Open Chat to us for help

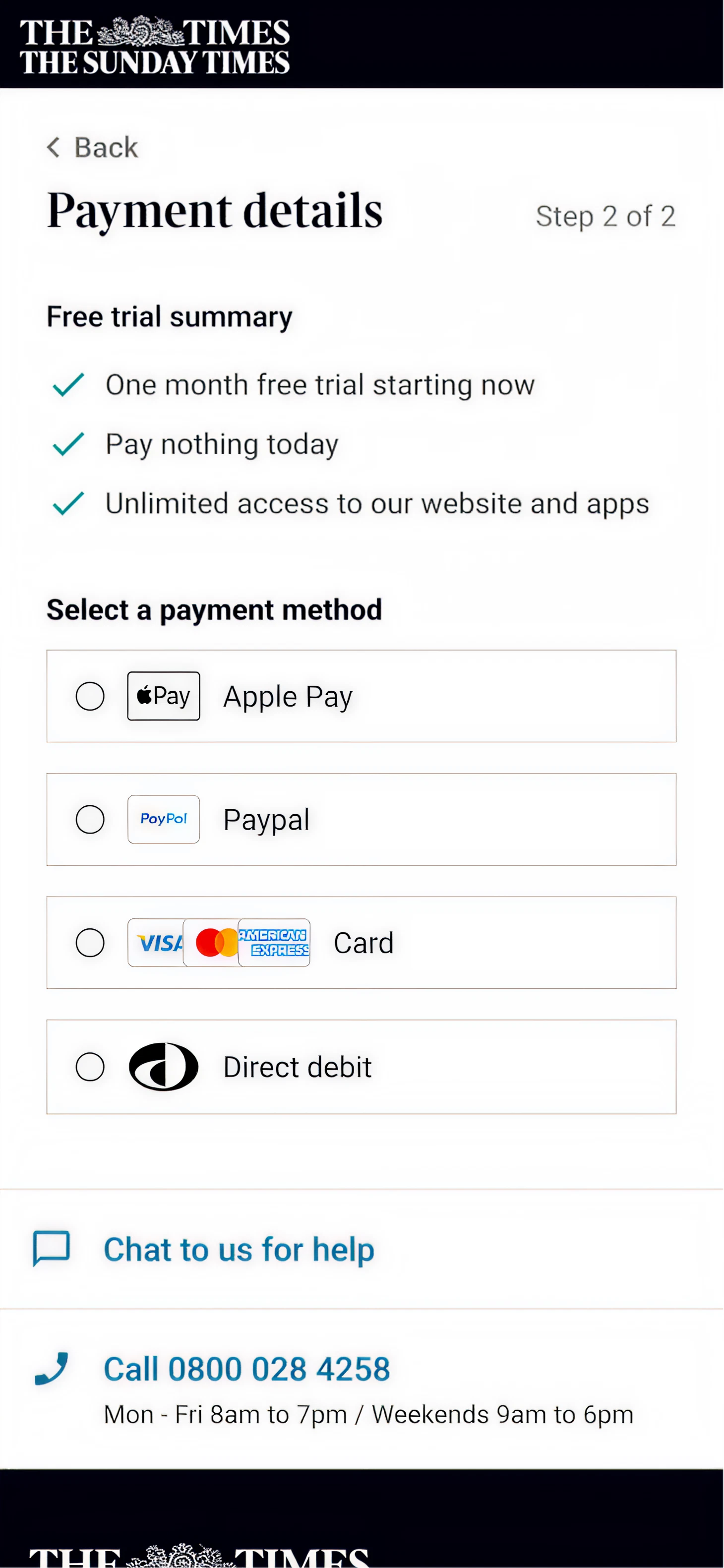point(239,1249)
